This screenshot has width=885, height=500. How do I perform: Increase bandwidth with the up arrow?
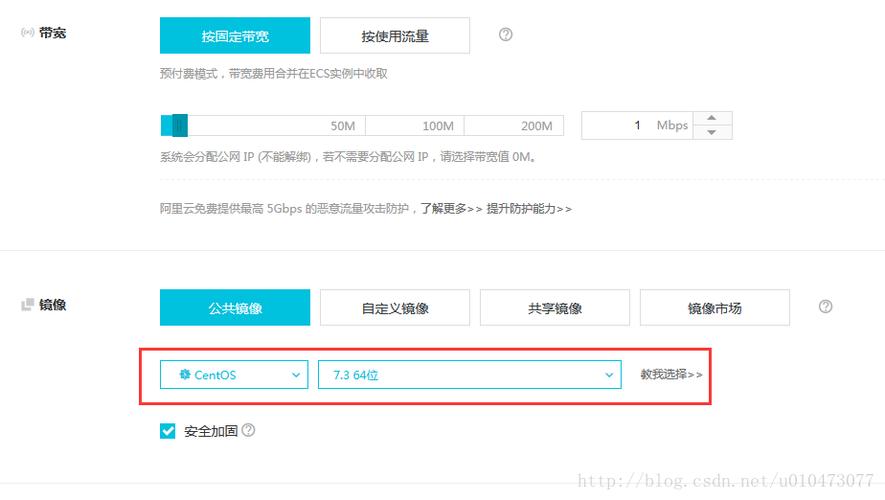(x=712, y=118)
